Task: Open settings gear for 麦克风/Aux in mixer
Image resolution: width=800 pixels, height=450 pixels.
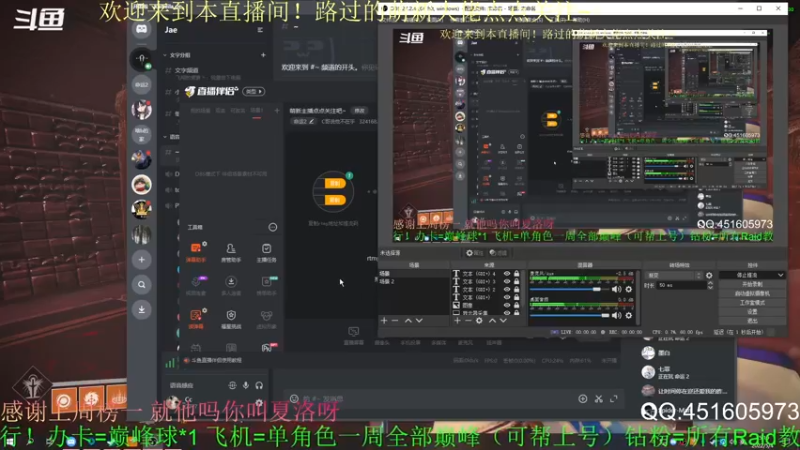Action: (x=629, y=289)
